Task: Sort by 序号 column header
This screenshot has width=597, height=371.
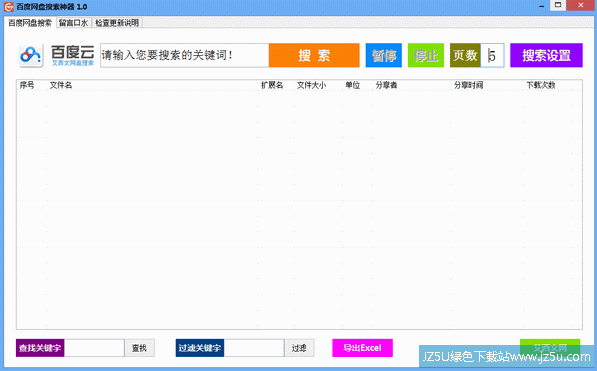Action: (x=27, y=85)
